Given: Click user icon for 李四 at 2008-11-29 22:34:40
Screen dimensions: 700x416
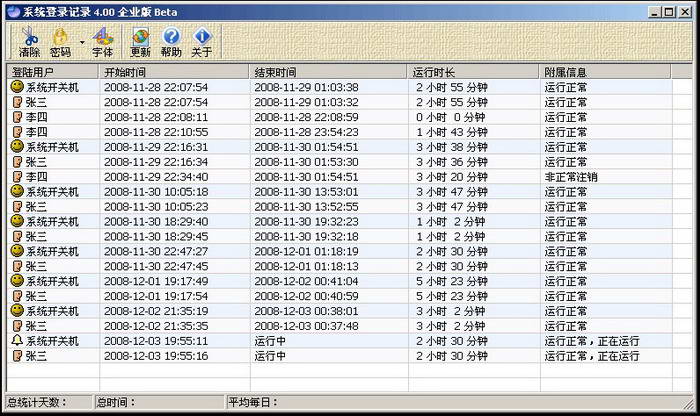Looking at the screenshot, I should 17,176.
